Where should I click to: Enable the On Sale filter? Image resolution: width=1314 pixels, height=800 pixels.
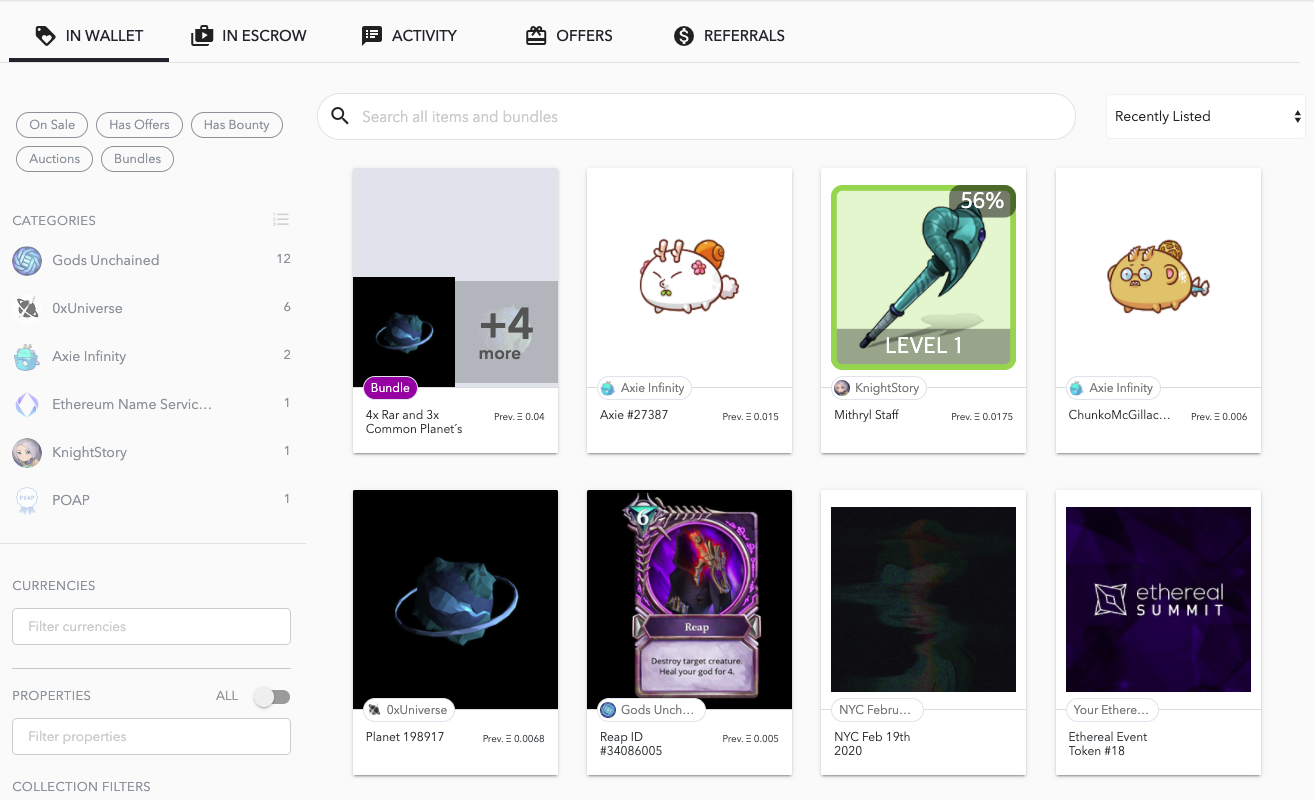click(52, 124)
